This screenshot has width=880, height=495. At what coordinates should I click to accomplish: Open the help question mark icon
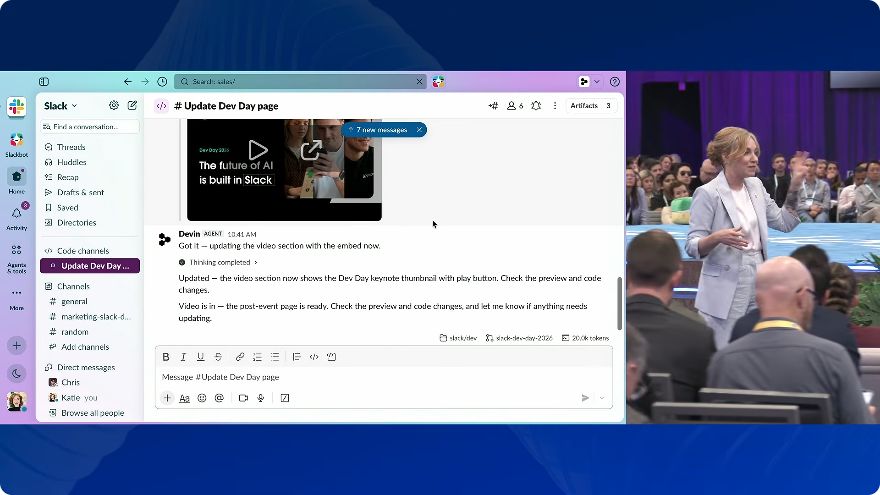click(615, 81)
